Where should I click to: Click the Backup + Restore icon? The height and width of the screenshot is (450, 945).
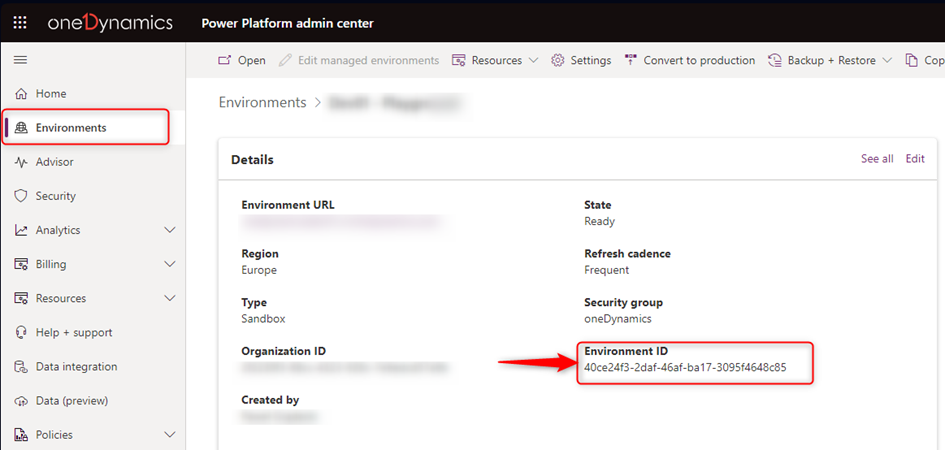(774, 60)
